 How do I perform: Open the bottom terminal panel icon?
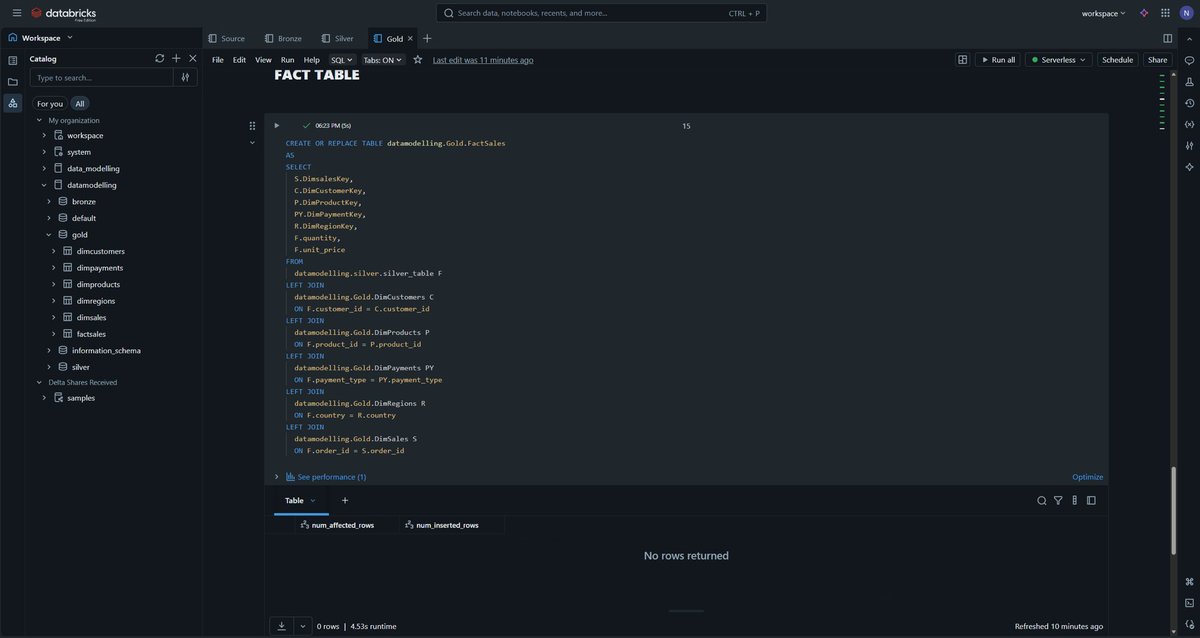1189,603
